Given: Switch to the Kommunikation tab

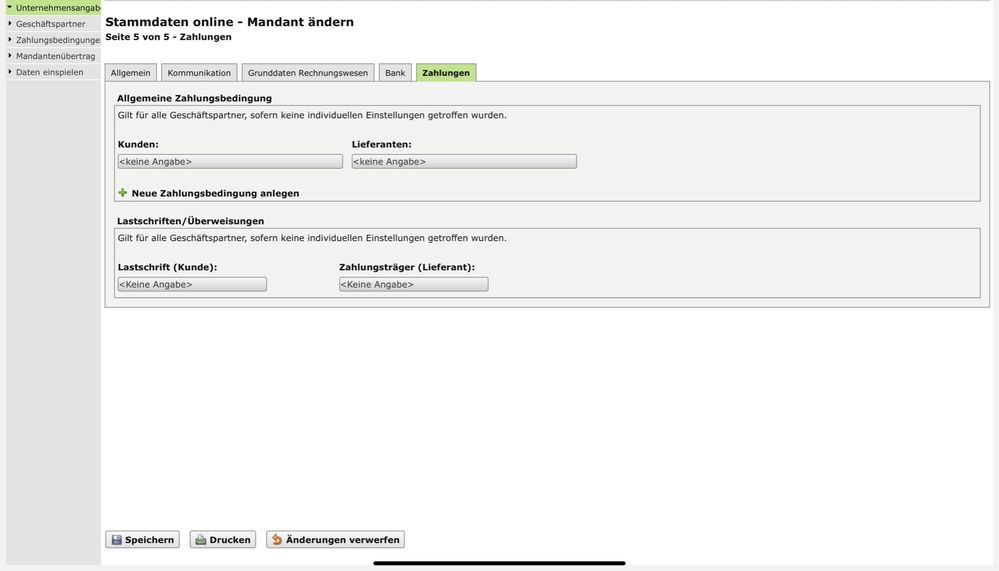Looking at the screenshot, I should [199, 73].
